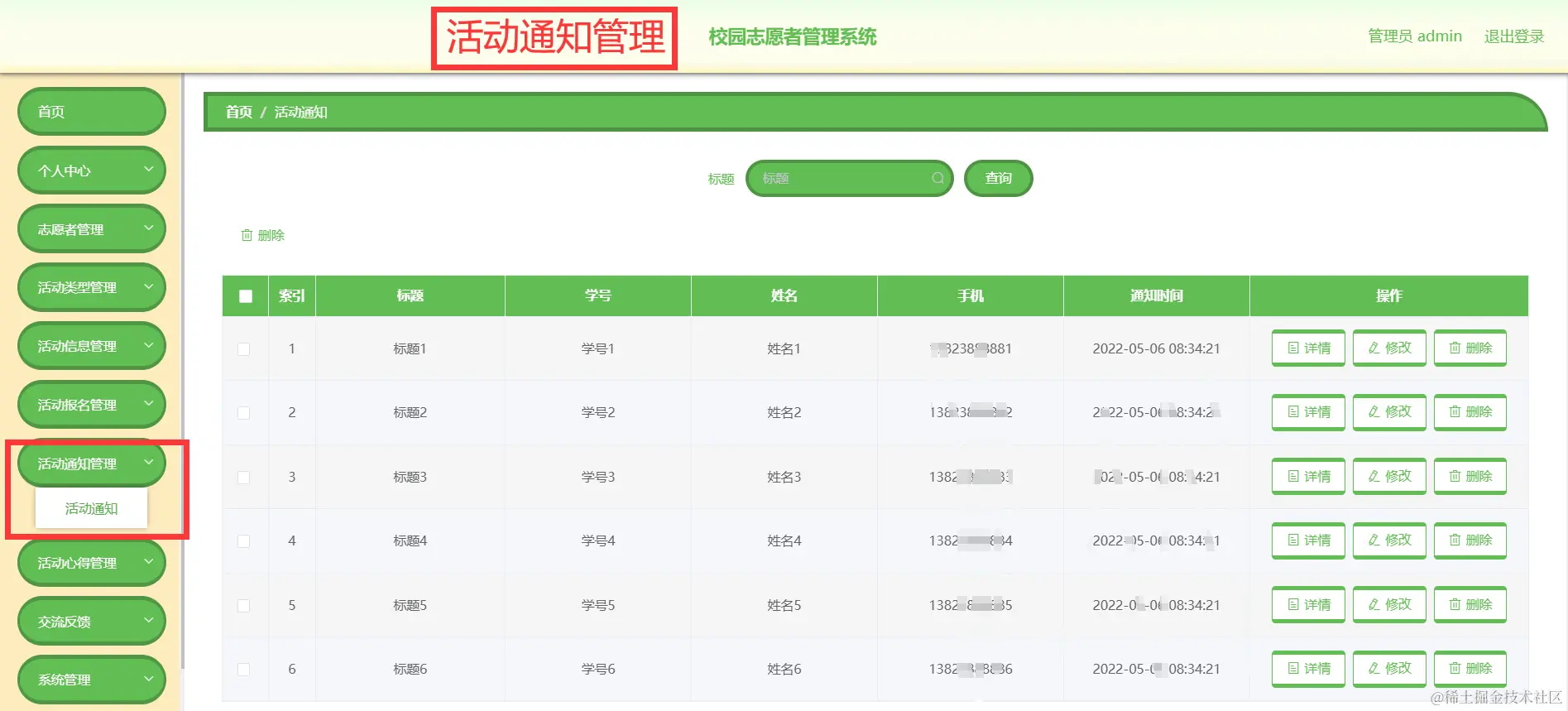Image resolution: width=1568 pixels, height=711 pixels.
Task: Open the 系统管理 menu label
Action: (64, 680)
